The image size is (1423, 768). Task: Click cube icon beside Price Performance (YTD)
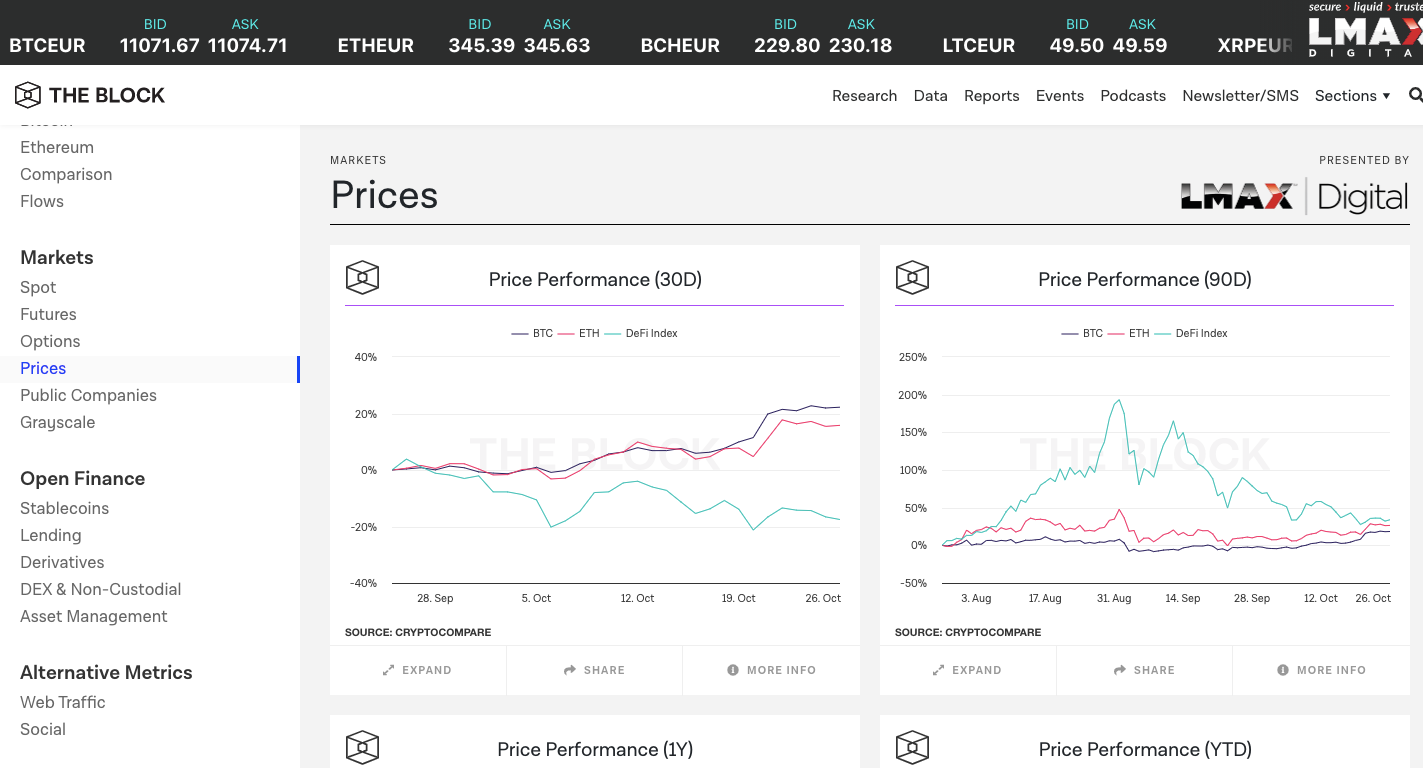[912, 748]
